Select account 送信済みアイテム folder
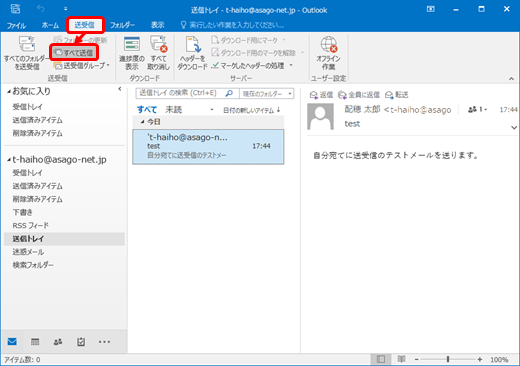The image size is (520, 366). [x=37, y=186]
